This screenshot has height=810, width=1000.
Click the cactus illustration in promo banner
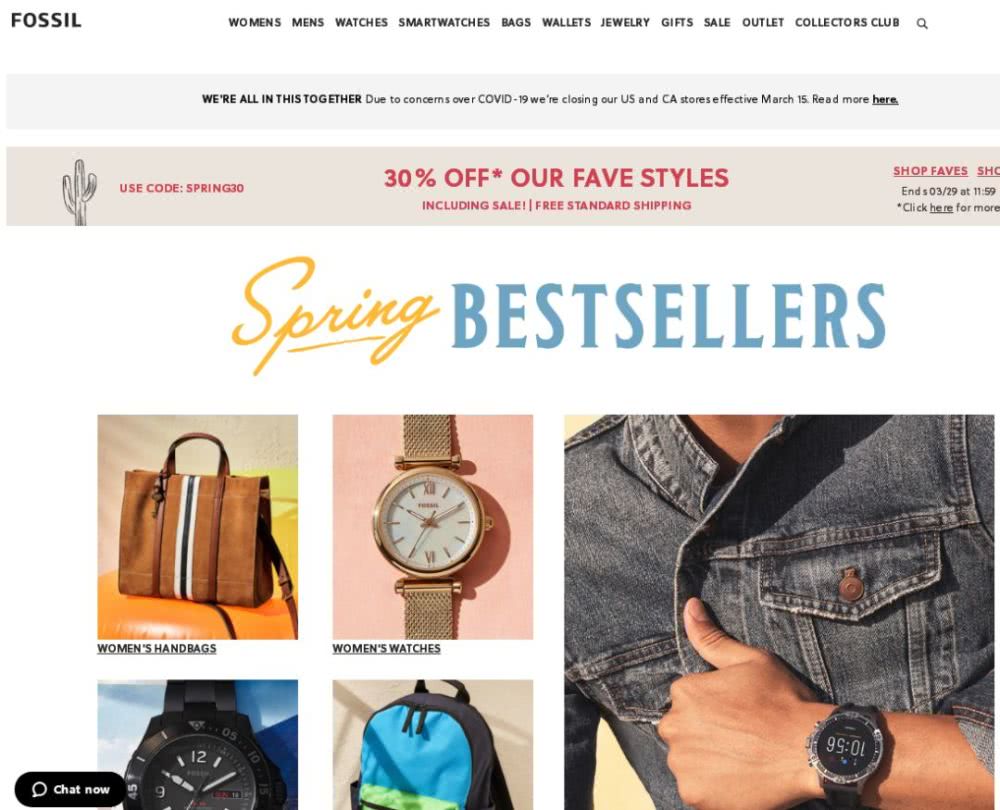pyautogui.click(x=80, y=192)
